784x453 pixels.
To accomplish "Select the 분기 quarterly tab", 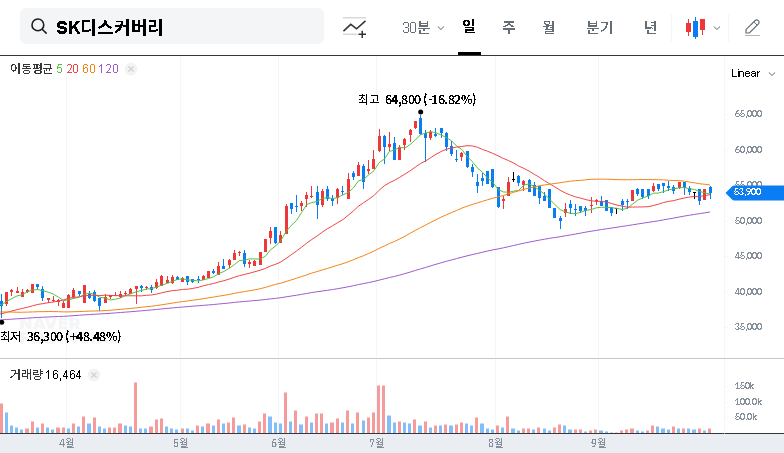I will [x=599, y=27].
